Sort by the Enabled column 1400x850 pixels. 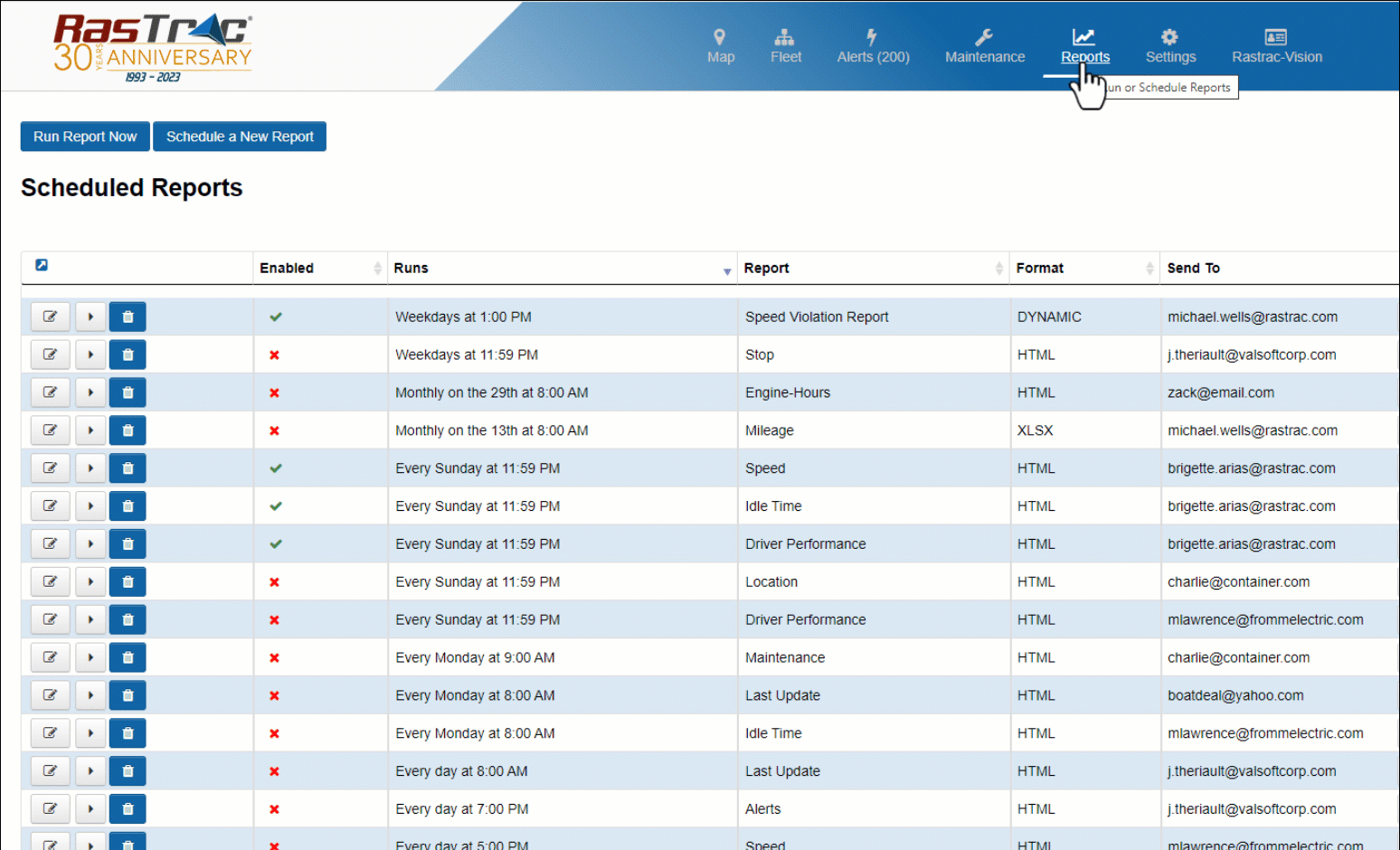(377, 269)
